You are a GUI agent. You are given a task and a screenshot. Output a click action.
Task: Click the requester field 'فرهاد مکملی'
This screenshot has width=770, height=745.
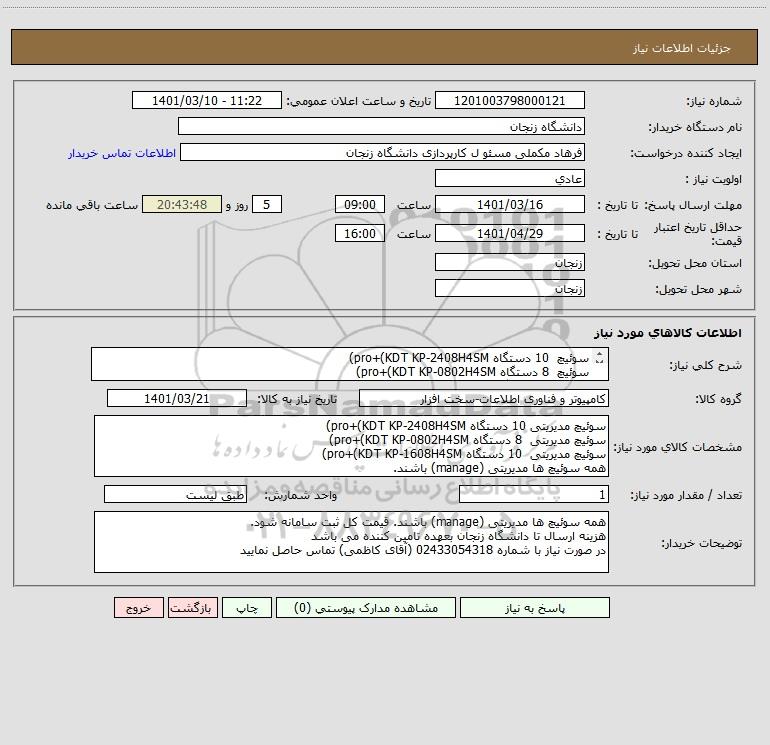point(382,152)
